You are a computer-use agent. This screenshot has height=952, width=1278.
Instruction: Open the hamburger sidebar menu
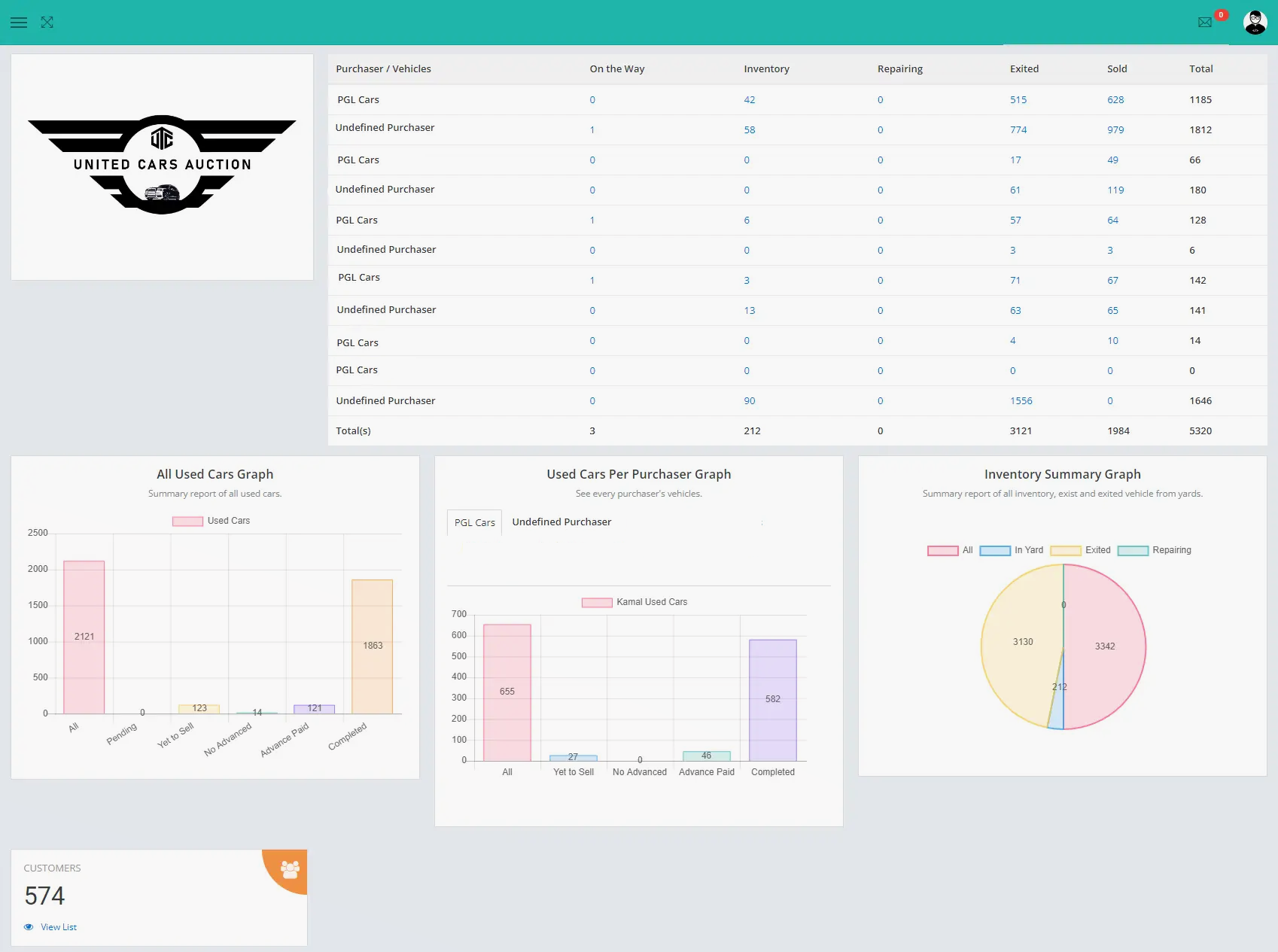[x=19, y=23]
